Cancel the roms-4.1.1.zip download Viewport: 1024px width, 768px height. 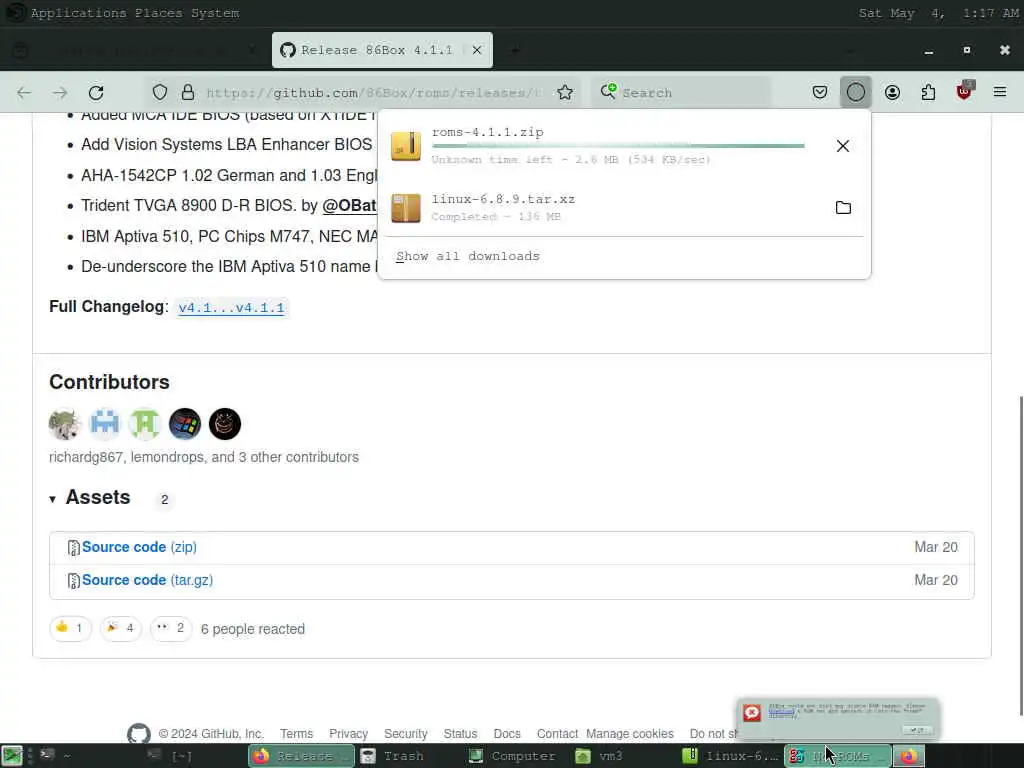(843, 146)
